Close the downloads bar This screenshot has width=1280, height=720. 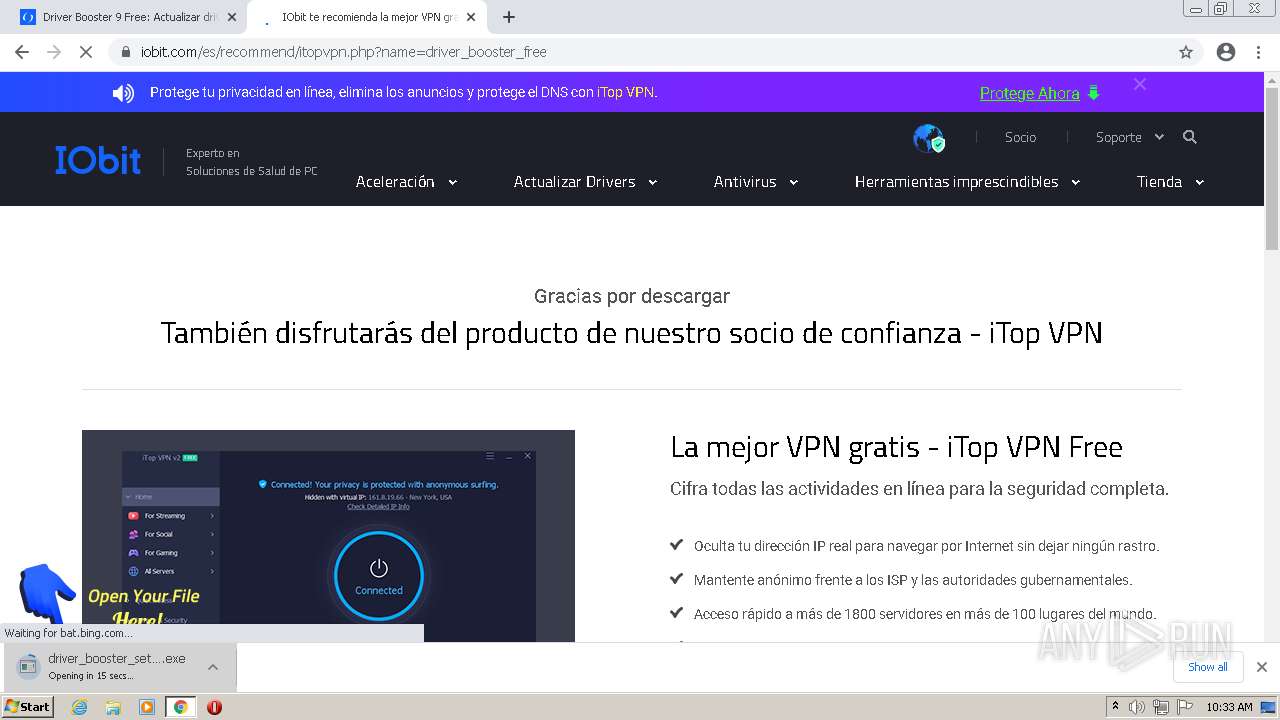tap(1262, 667)
